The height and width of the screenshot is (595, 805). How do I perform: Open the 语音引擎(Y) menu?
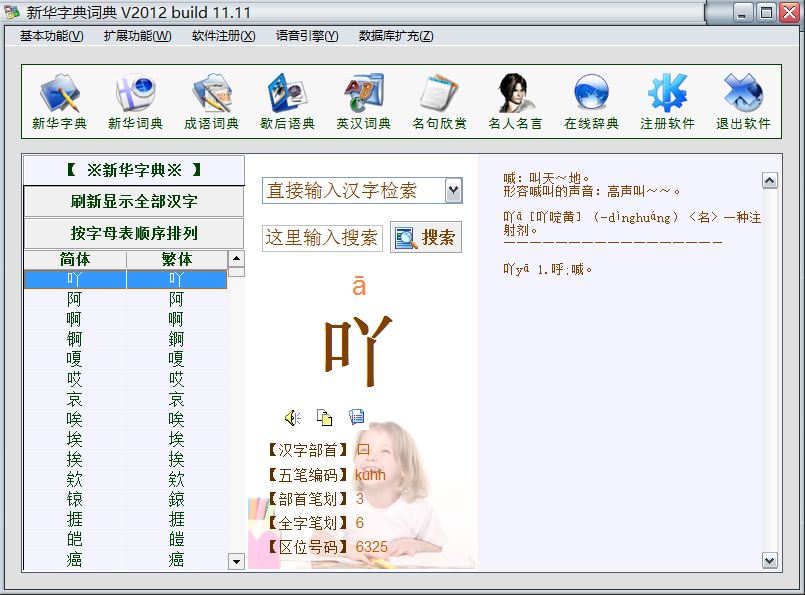pyautogui.click(x=307, y=36)
